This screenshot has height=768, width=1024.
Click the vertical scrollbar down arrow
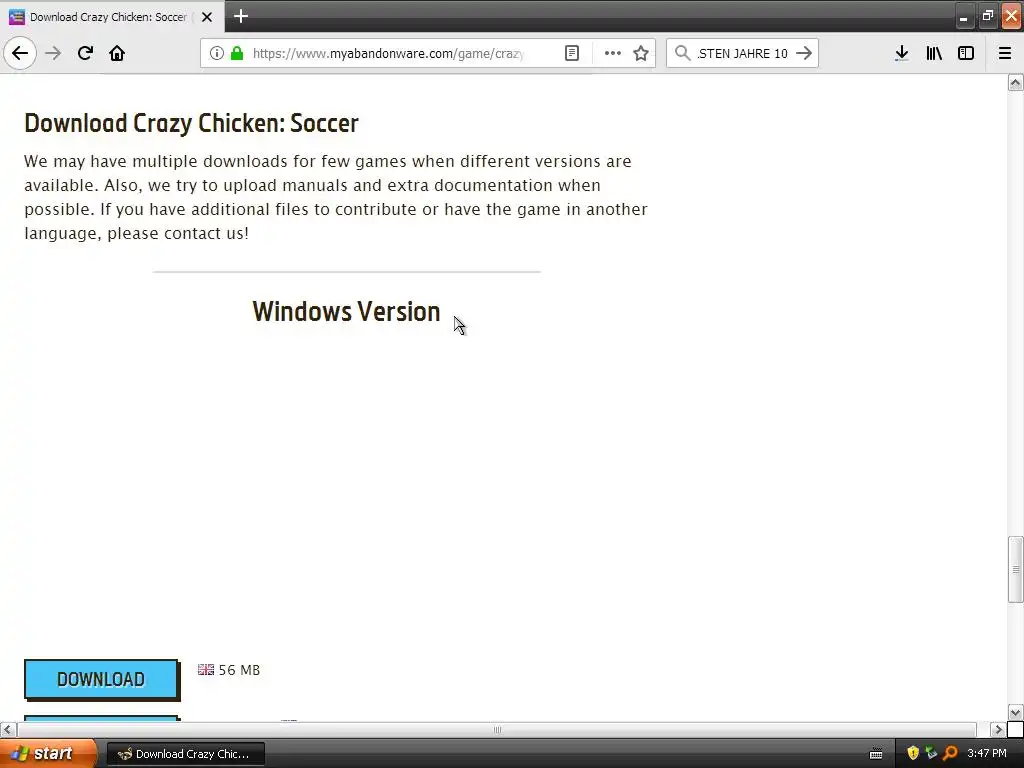pyautogui.click(x=1016, y=712)
